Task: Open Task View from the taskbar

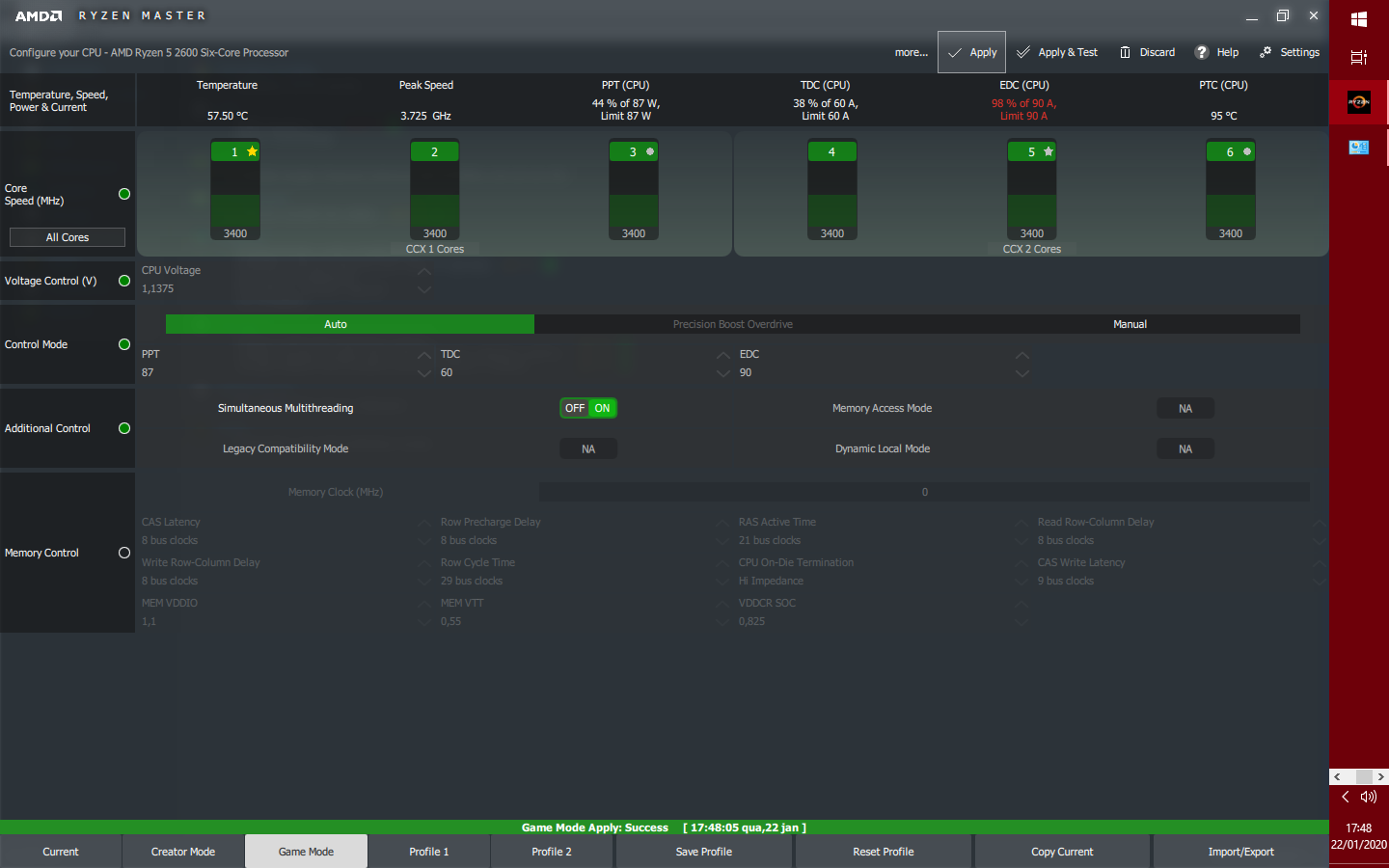Action: pos(1359,57)
